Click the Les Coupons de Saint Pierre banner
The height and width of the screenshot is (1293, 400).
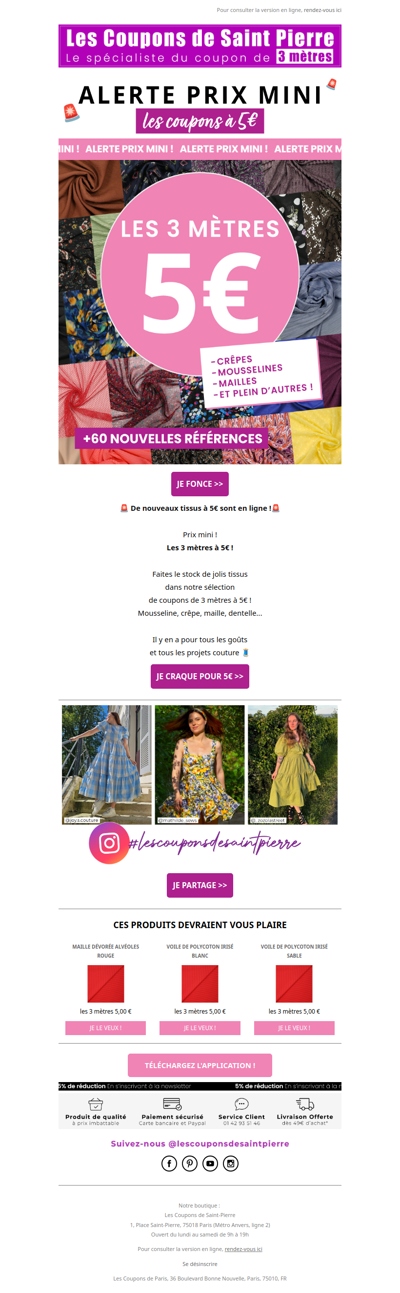pos(200,46)
